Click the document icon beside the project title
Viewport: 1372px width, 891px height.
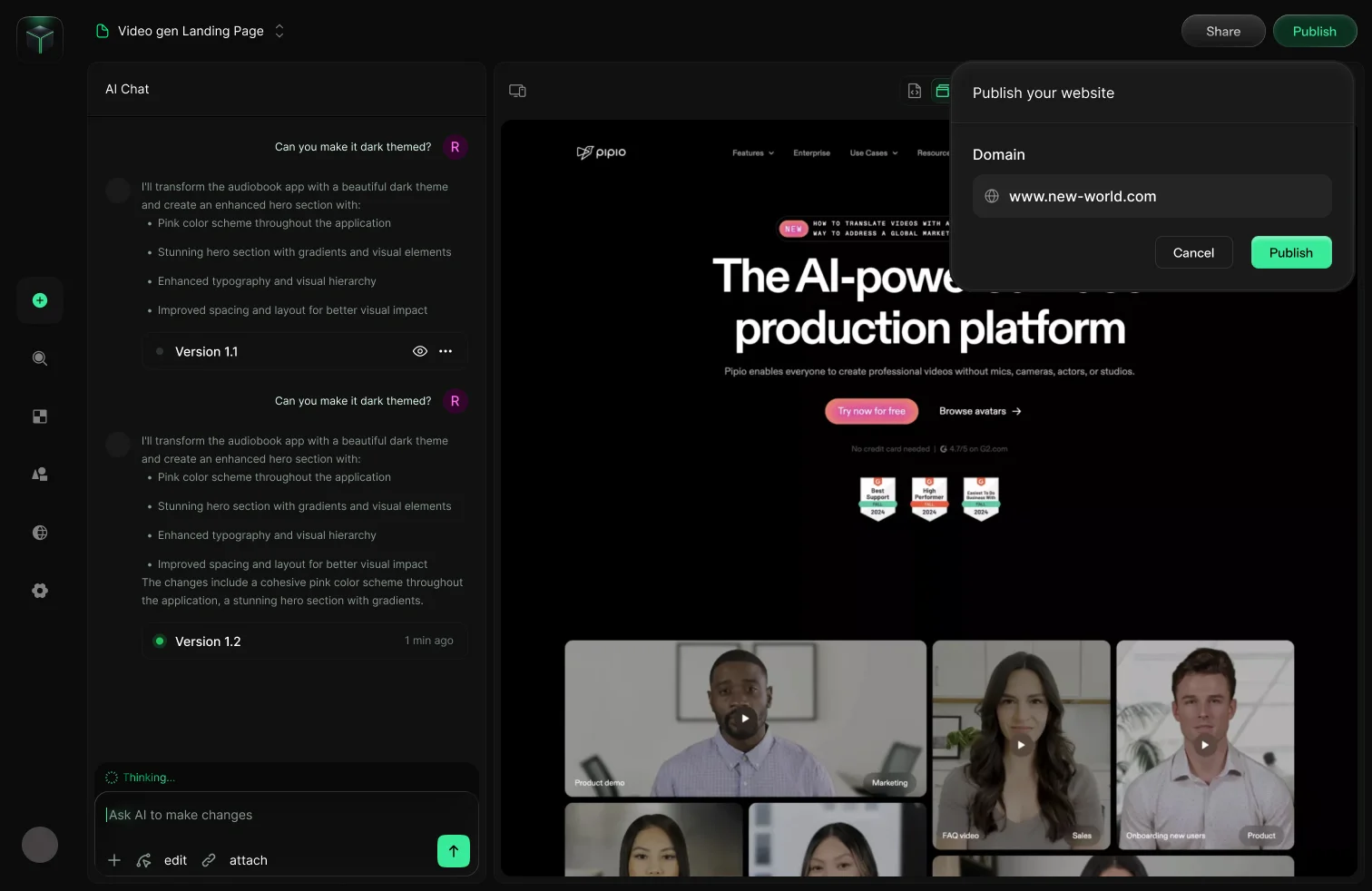point(103,31)
